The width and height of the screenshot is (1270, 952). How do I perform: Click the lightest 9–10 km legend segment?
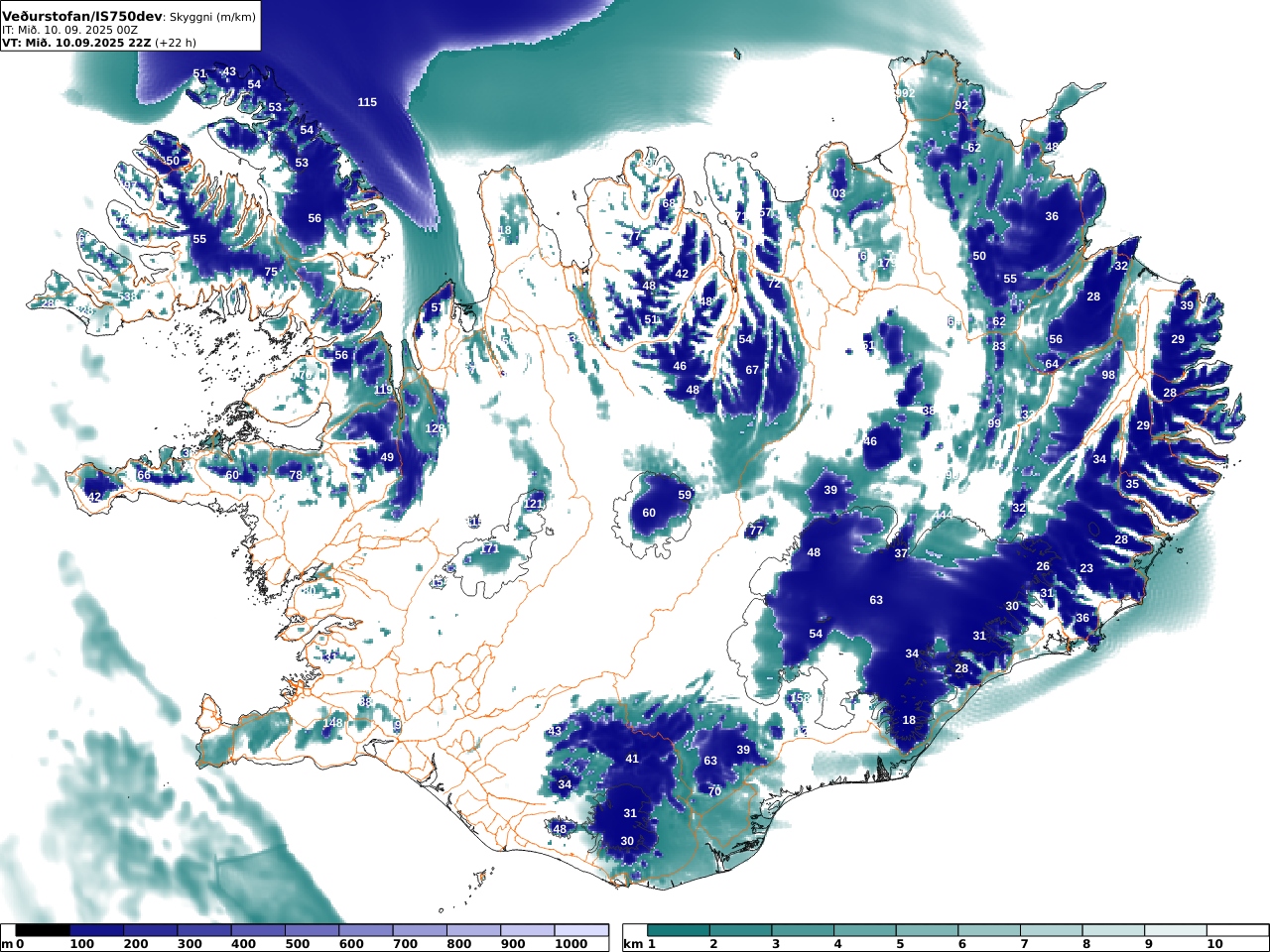[x=1176, y=930]
